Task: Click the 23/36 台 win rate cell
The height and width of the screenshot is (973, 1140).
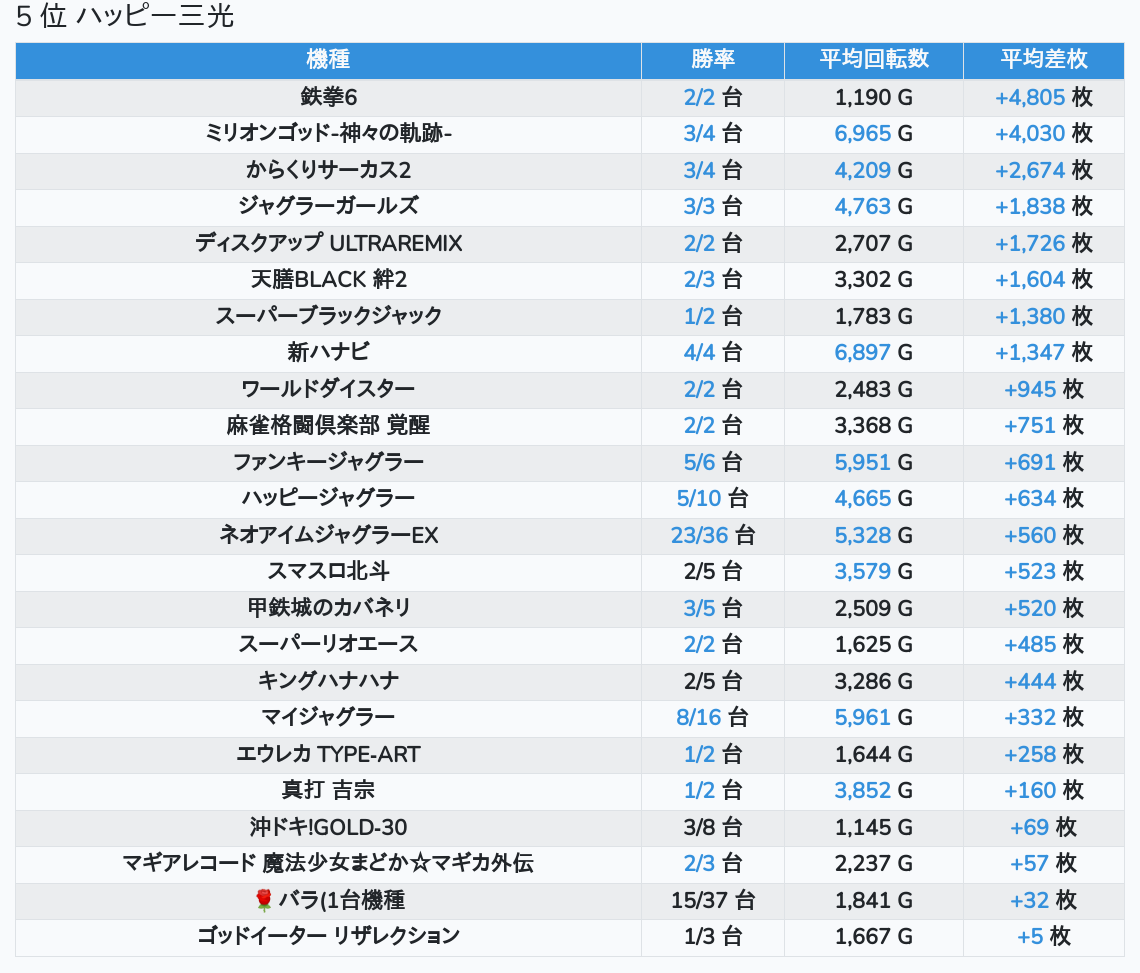Action: point(712,535)
